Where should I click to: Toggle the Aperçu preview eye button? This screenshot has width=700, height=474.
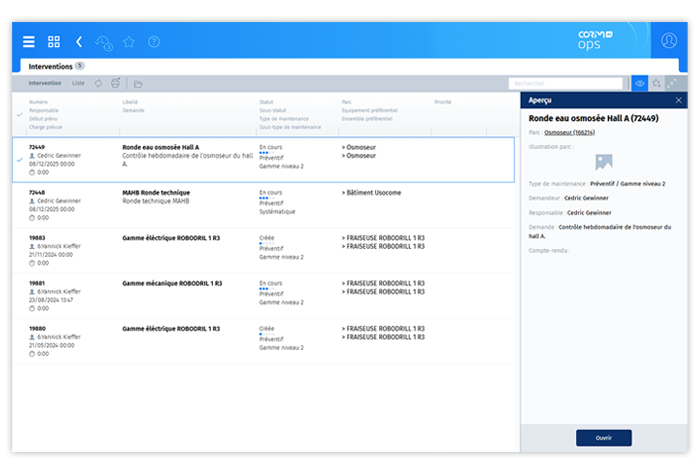640,83
